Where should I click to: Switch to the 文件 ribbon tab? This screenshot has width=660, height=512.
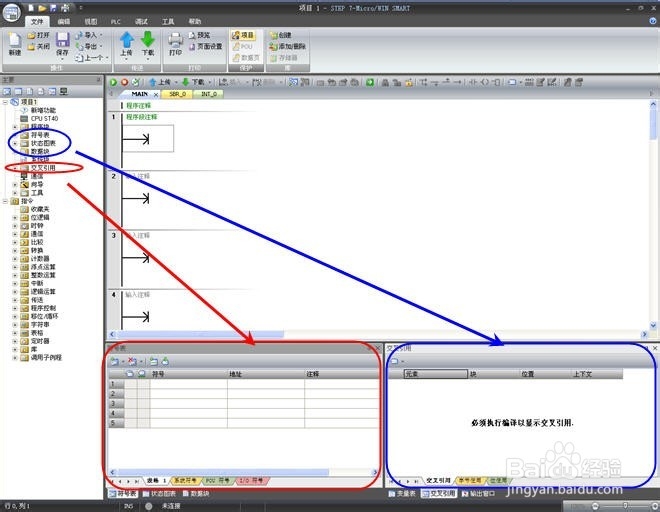(x=37, y=21)
